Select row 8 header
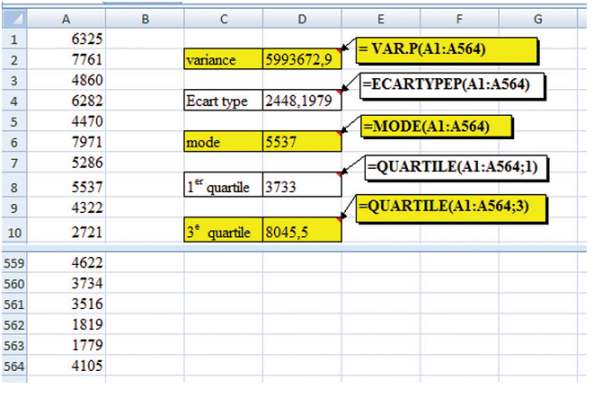The image size is (594, 397). click(14, 185)
